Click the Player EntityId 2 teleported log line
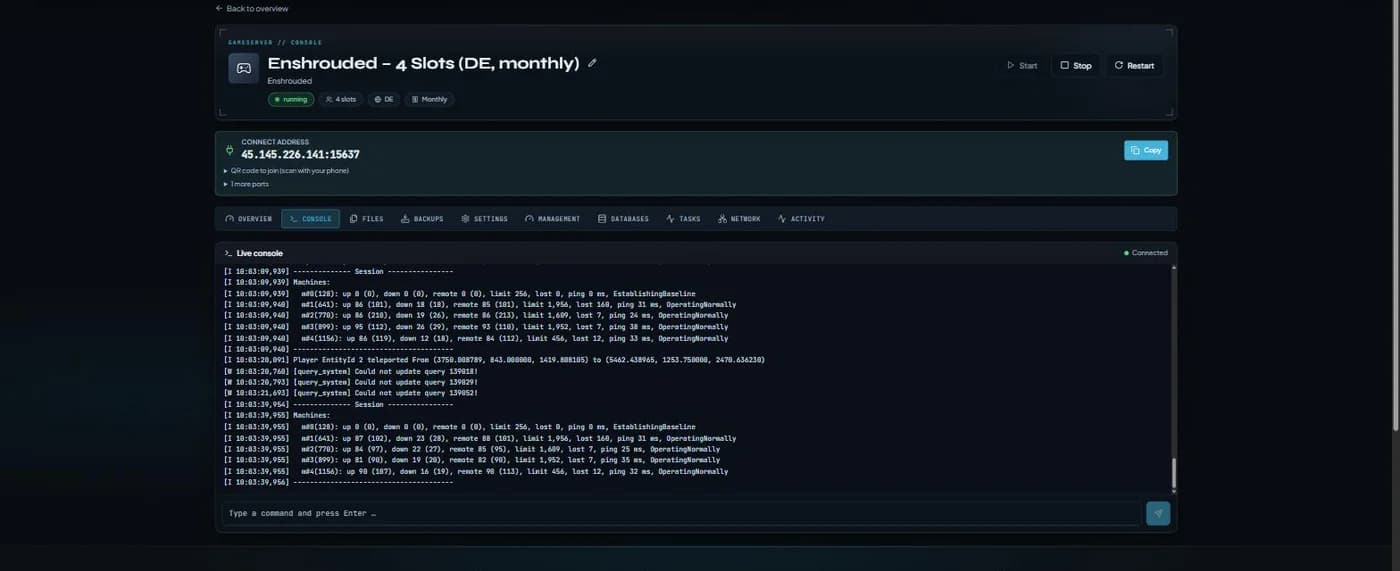Viewport: 1400px width, 571px height. [x=494, y=360]
